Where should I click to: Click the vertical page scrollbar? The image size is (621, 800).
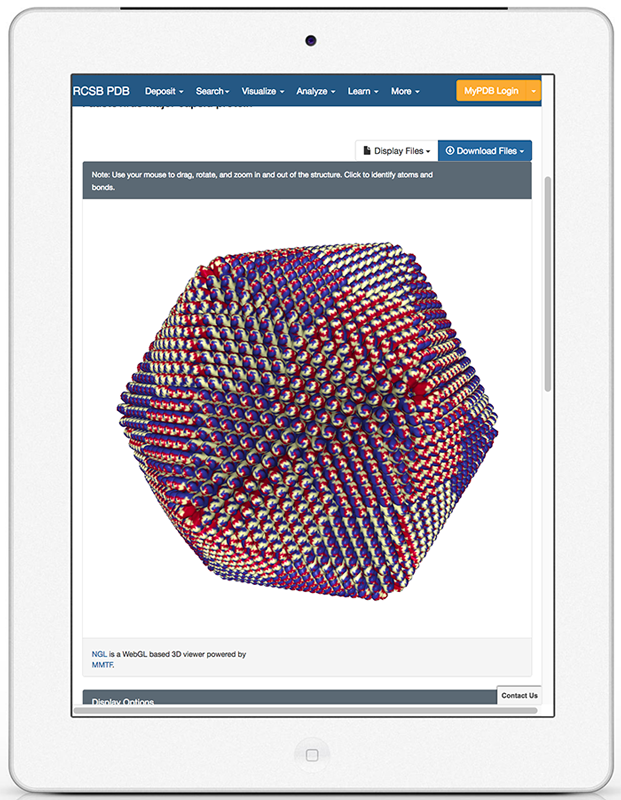[548, 284]
